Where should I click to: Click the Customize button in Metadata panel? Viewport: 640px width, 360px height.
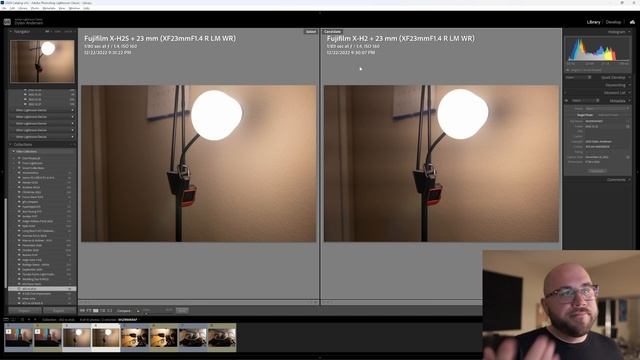pyautogui.click(x=597, y=171)
